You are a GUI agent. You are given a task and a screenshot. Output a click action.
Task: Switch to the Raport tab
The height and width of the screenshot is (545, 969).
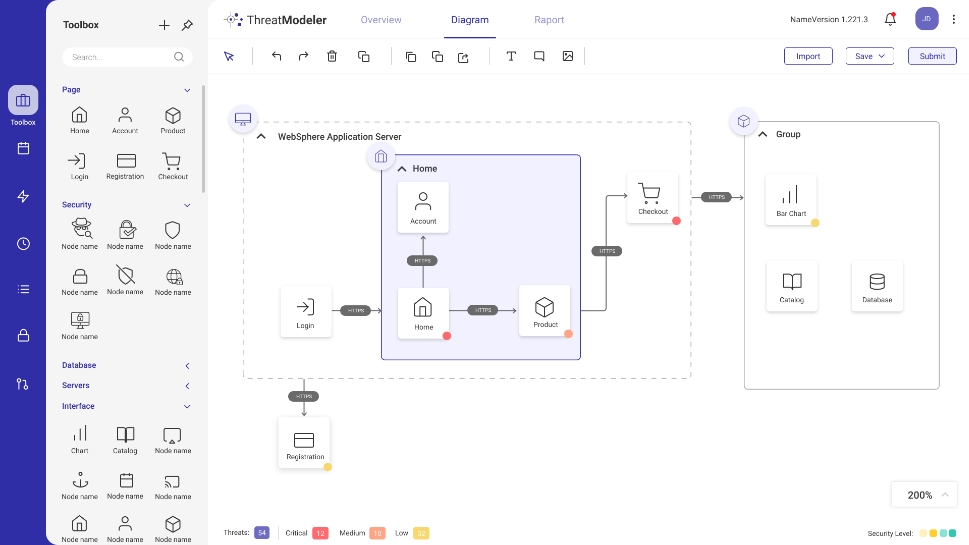pyautogui.click(x=549, y=20)
